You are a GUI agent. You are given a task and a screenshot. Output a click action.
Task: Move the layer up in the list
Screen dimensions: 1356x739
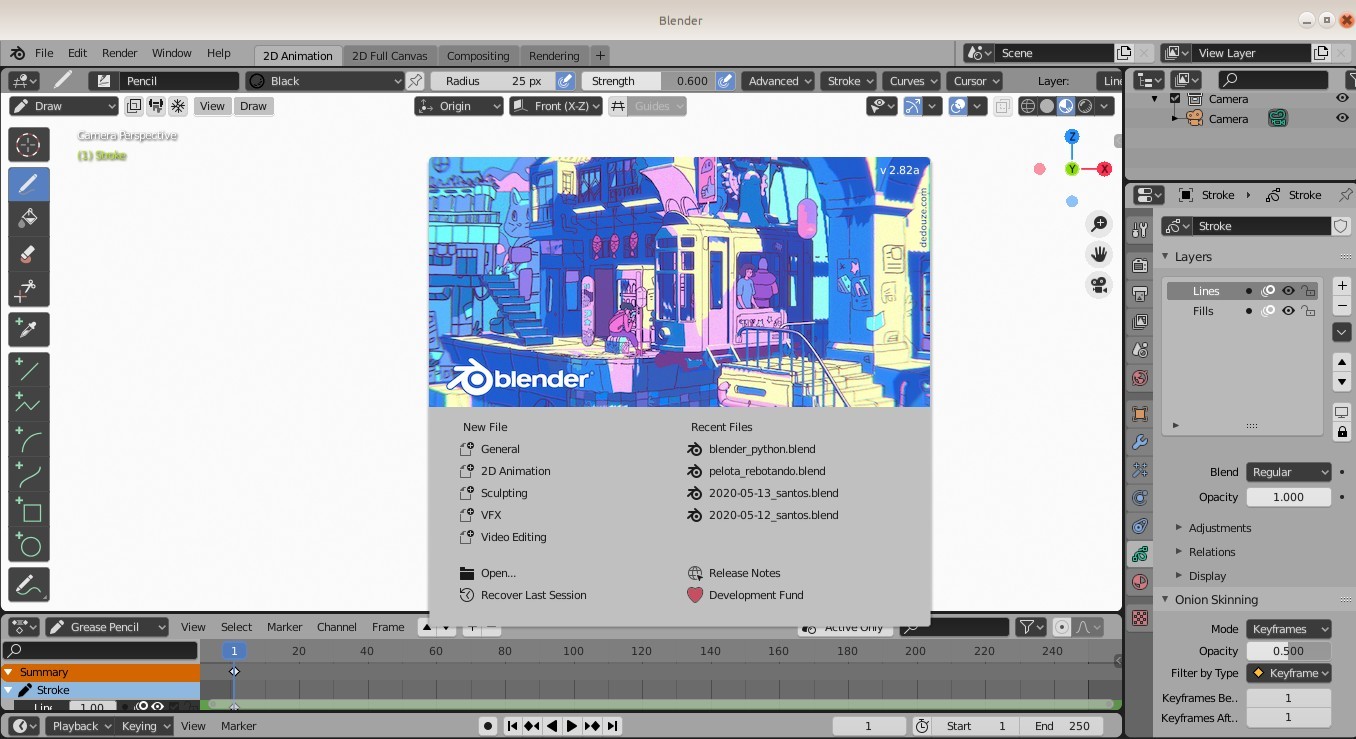point(1342,362)
